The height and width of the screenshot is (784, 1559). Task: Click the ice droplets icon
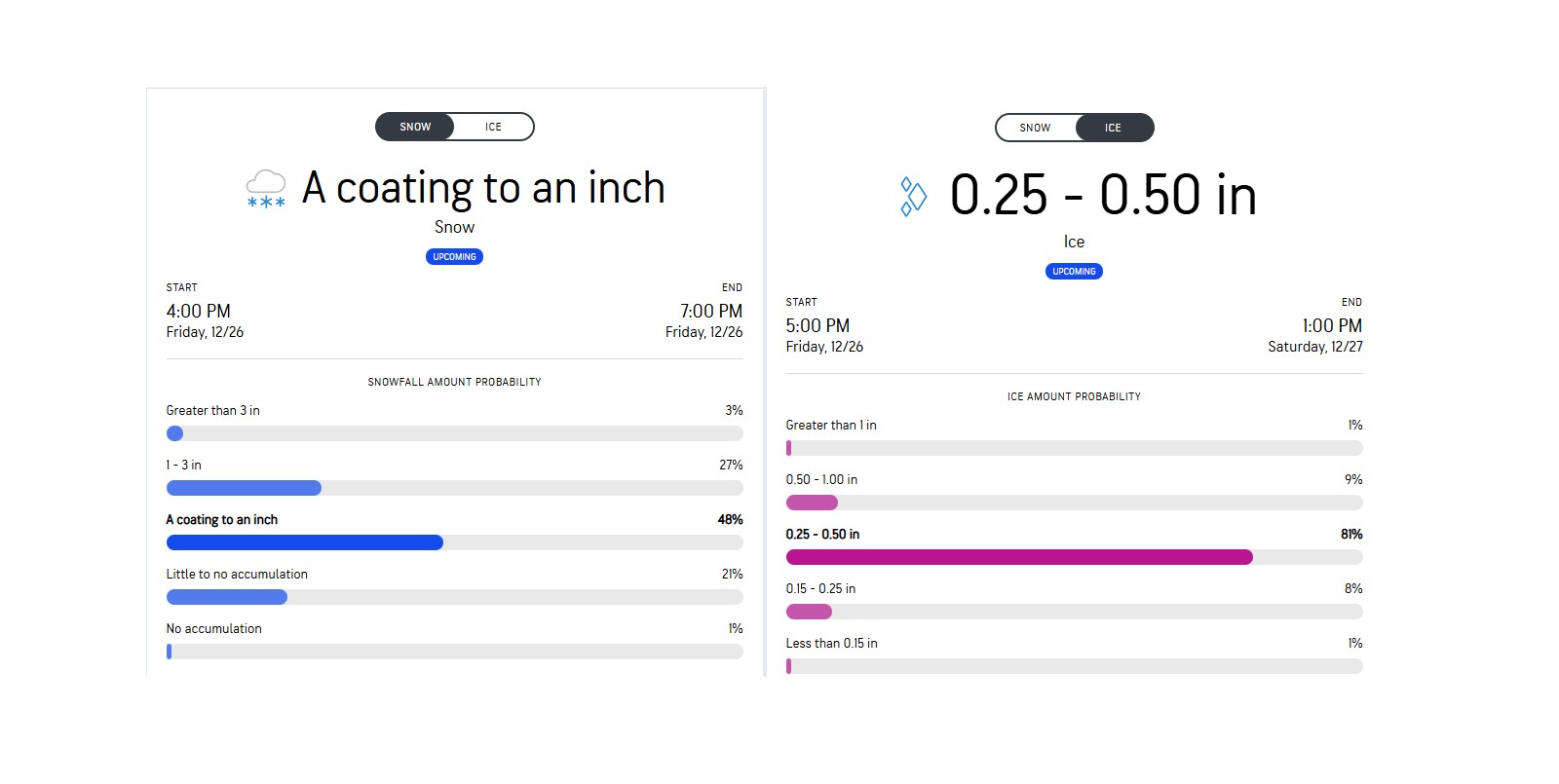[x=913, y=196]
